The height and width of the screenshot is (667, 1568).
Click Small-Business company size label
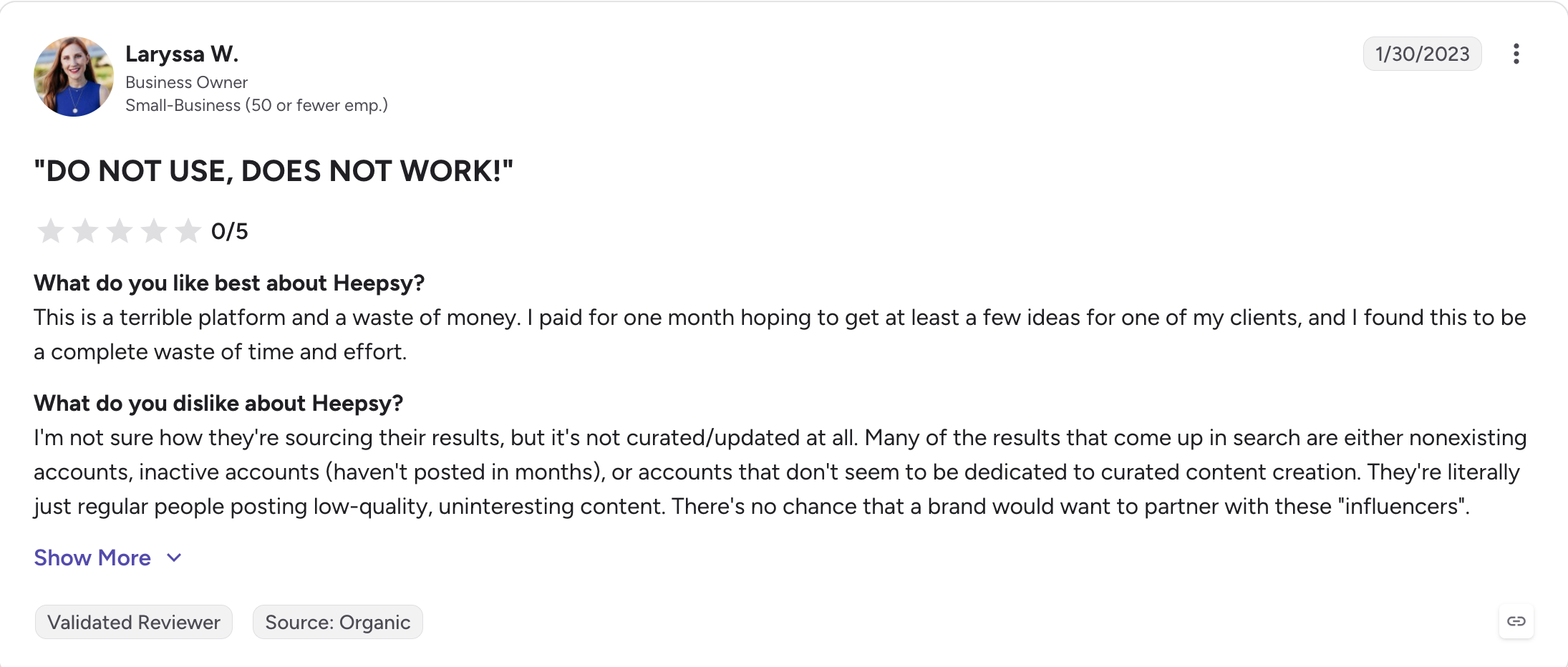tap(256, 105)
